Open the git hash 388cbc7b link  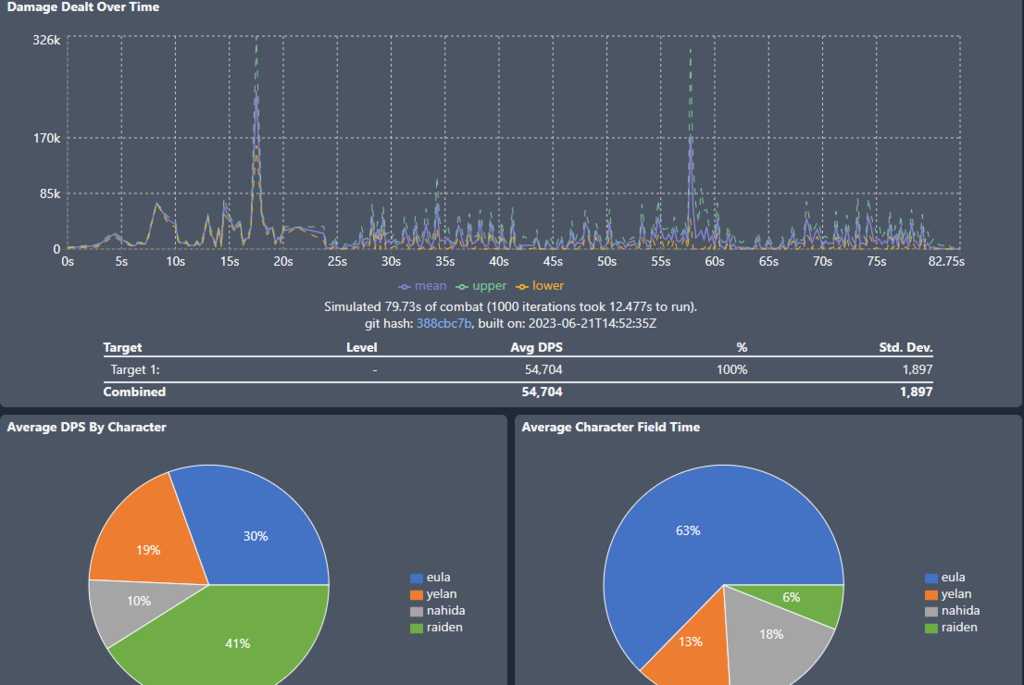coord(443,323)
